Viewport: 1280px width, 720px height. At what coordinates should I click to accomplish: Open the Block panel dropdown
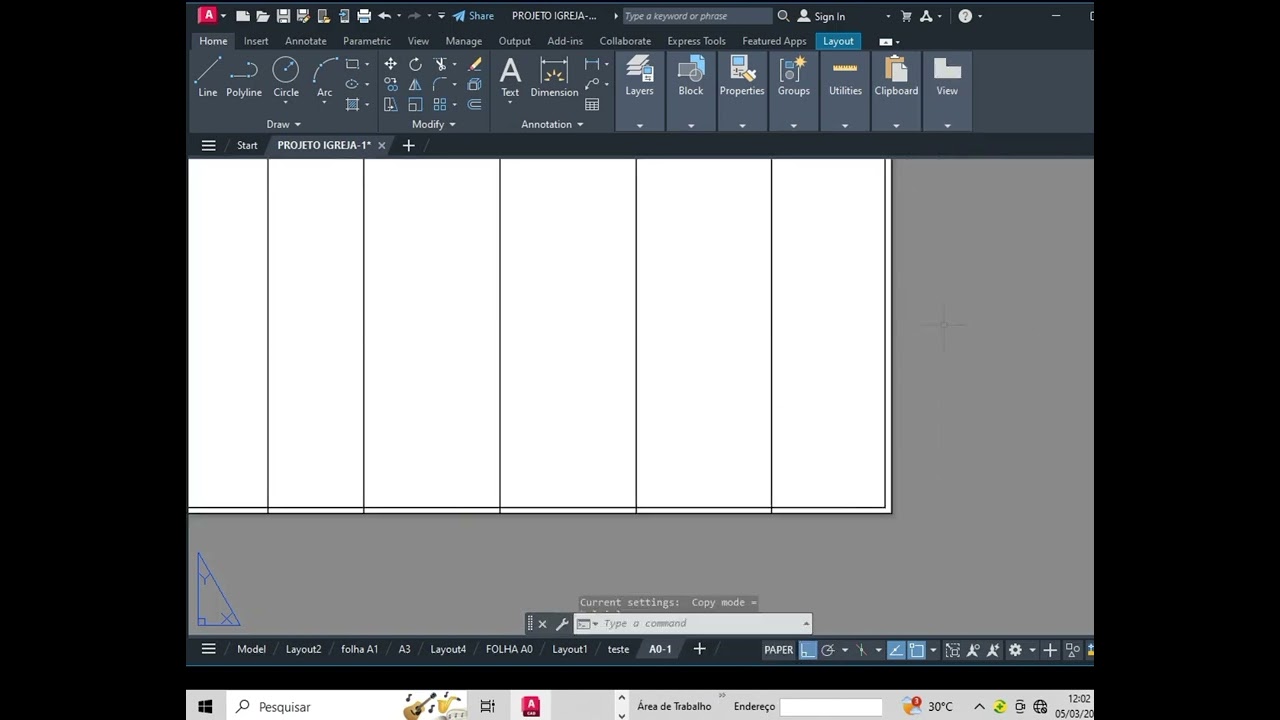pos(691,126)
